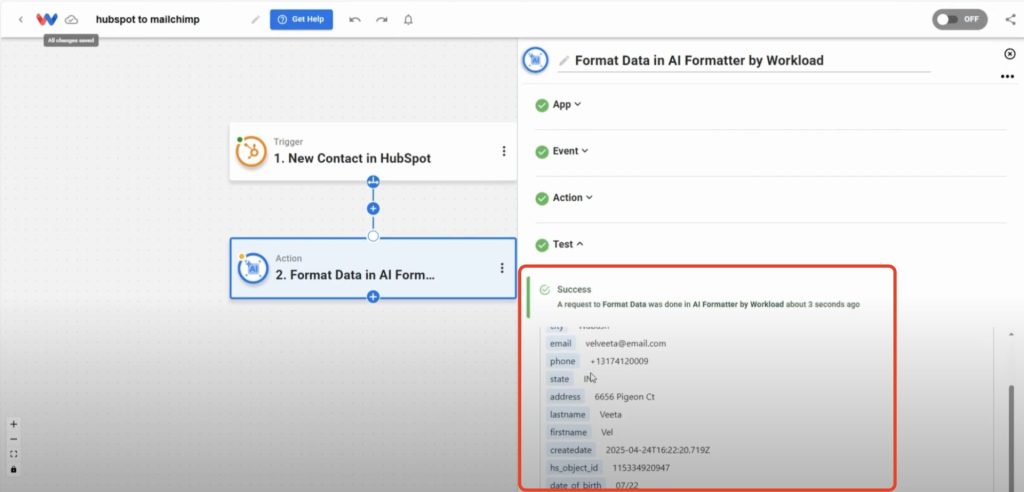The image size is (1024, 492).
Task: Click the phone field label
Action: [x=562, y=361]
